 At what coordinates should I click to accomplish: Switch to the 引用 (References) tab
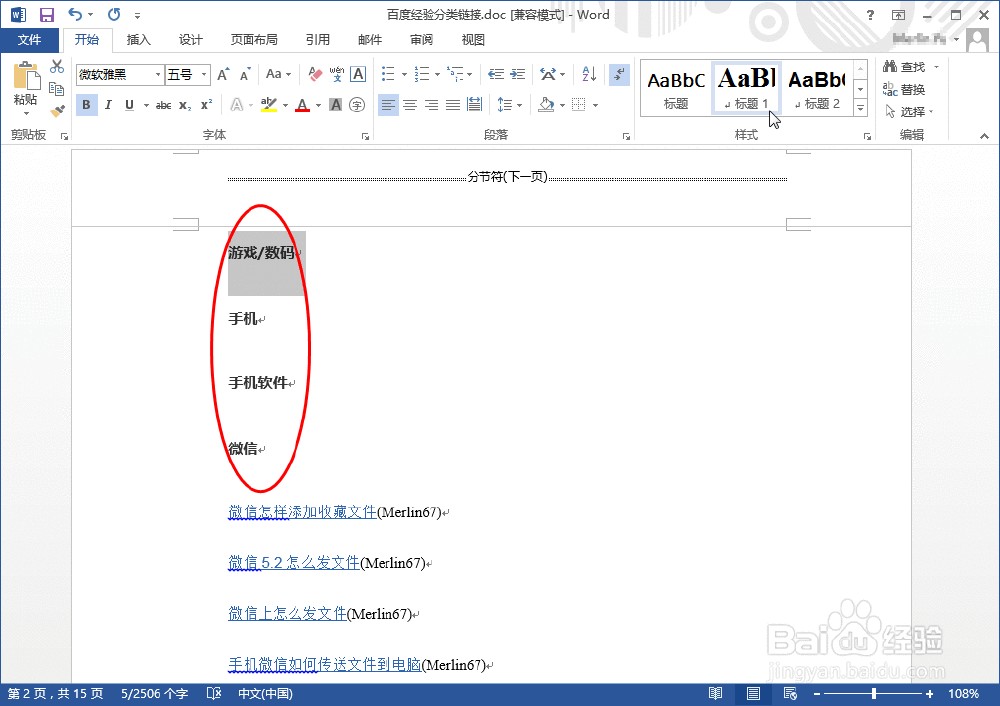318,40
